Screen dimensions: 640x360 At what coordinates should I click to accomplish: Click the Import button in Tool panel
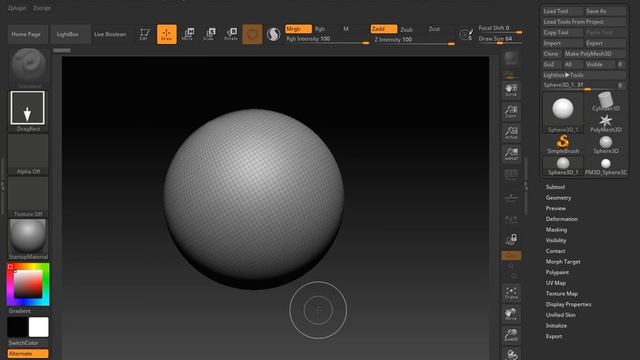[x=563, y=43]
